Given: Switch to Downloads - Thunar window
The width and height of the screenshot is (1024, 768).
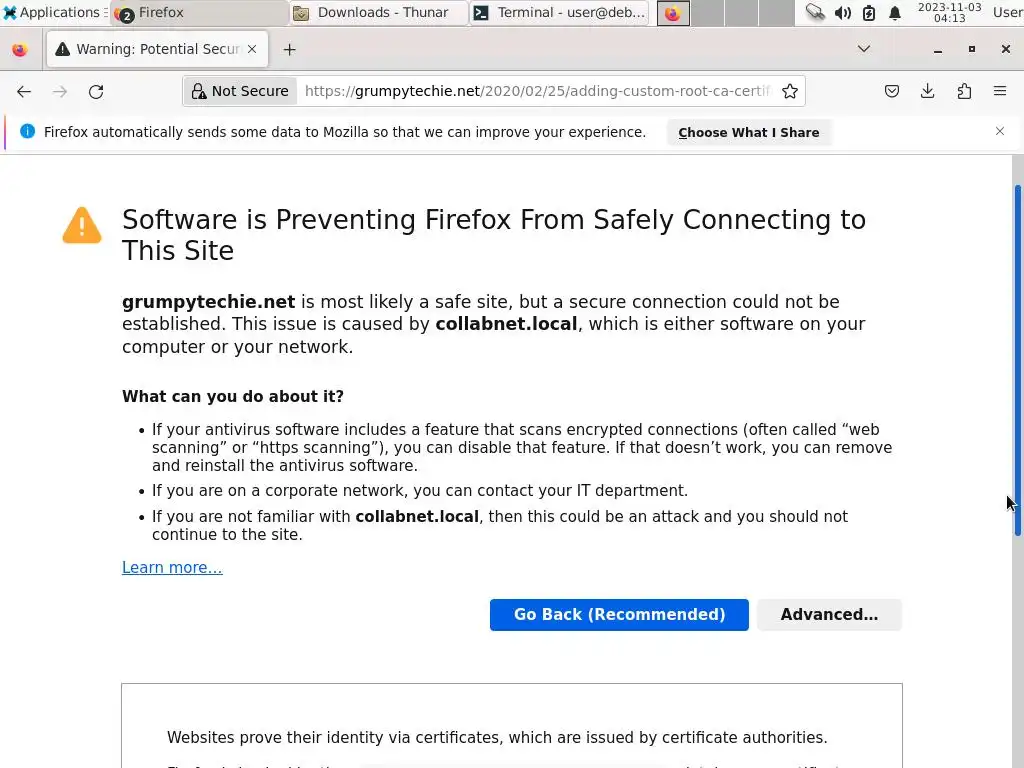Looking at the screenshot, I should point(380,13).
